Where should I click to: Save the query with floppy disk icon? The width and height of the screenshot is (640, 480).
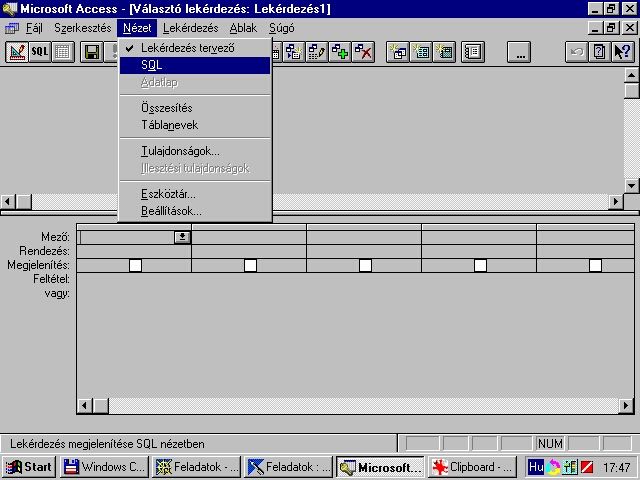pyautogui.click(x=92, y=52)
